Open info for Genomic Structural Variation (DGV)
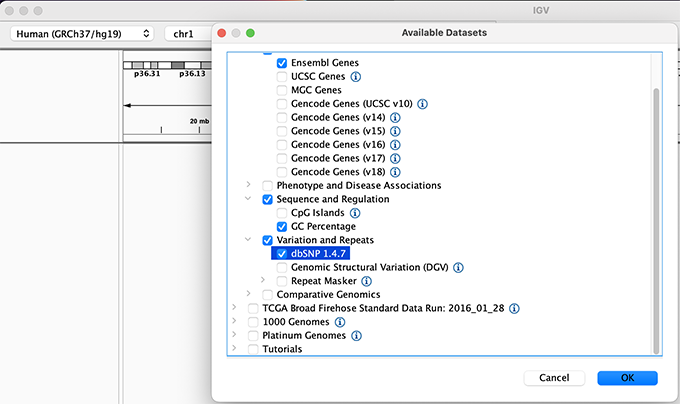This screenshot has height=404, width=680. (458, 268)
